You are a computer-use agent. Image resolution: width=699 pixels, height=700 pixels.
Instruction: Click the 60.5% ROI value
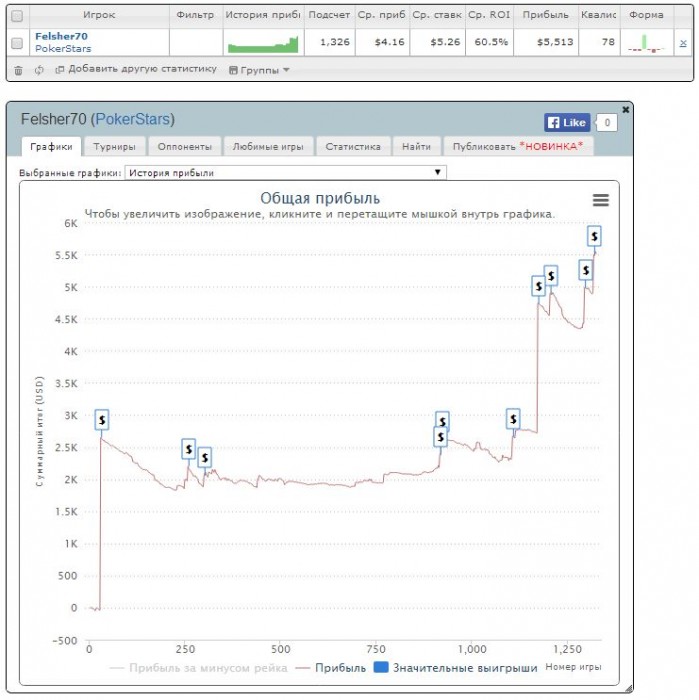tap(491, 42)
